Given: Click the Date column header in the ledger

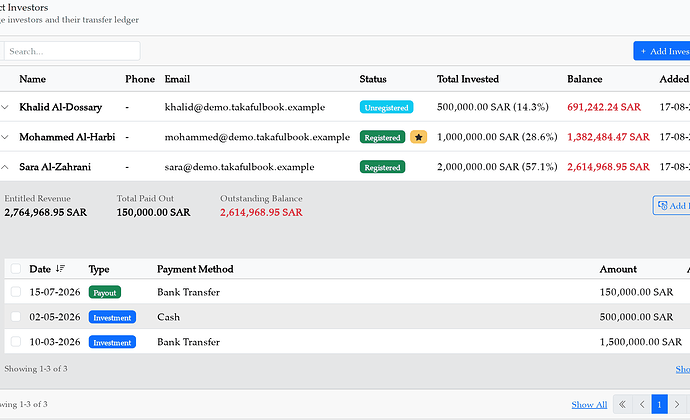Looking at the screenshot, I should pyautogui.click(x=40, y=269).
